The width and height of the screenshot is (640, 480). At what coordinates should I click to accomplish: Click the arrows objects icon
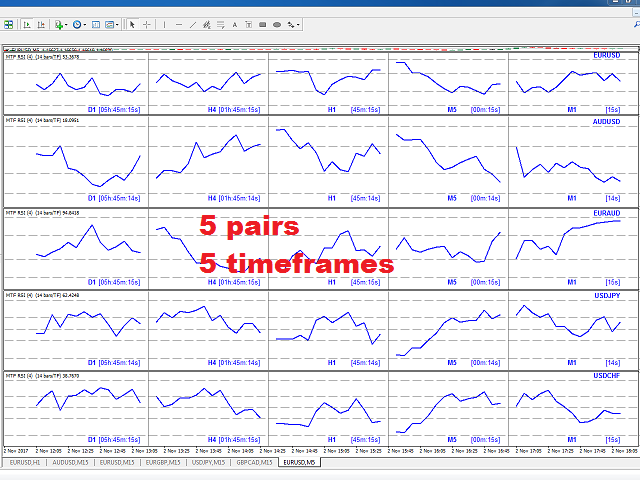(x=291, y=25)
